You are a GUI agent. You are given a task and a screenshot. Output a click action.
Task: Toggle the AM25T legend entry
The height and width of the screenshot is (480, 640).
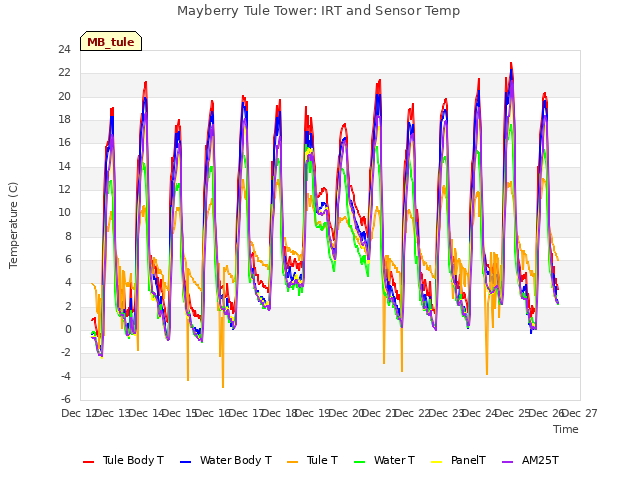[530, 460]
